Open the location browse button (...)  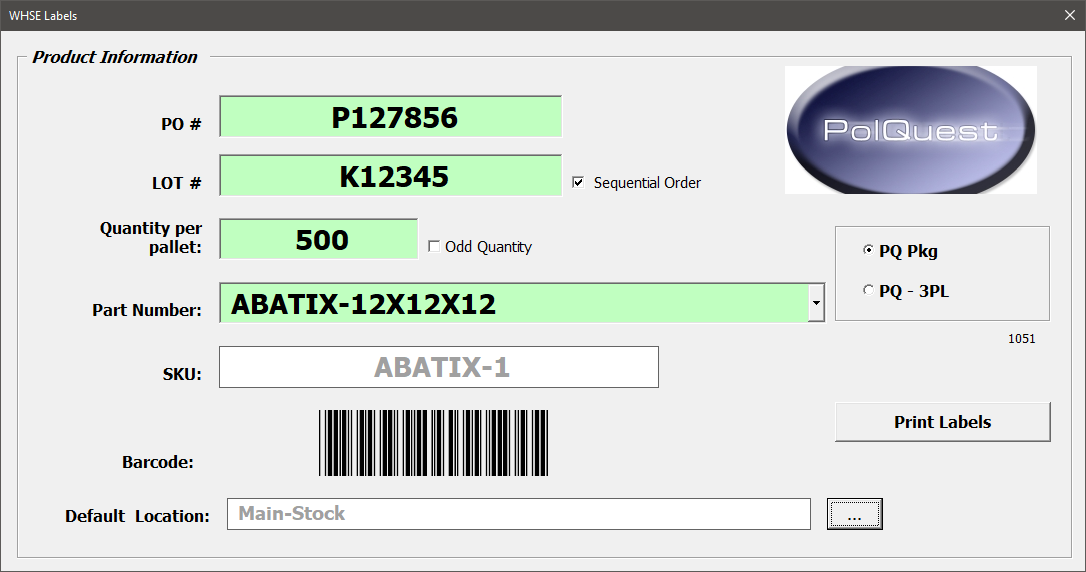pos(854,515)
